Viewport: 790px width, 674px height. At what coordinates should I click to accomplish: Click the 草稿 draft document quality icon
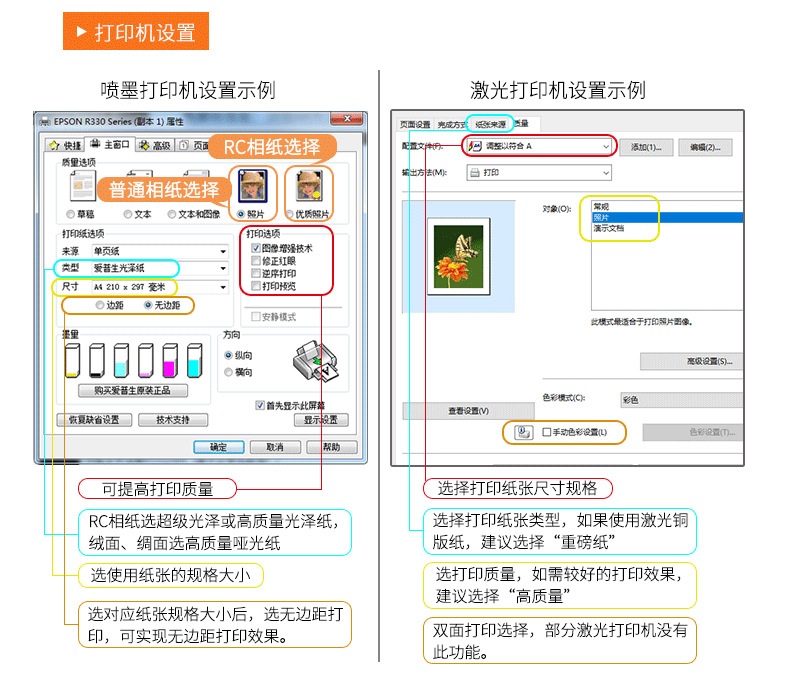click(83, 186)
